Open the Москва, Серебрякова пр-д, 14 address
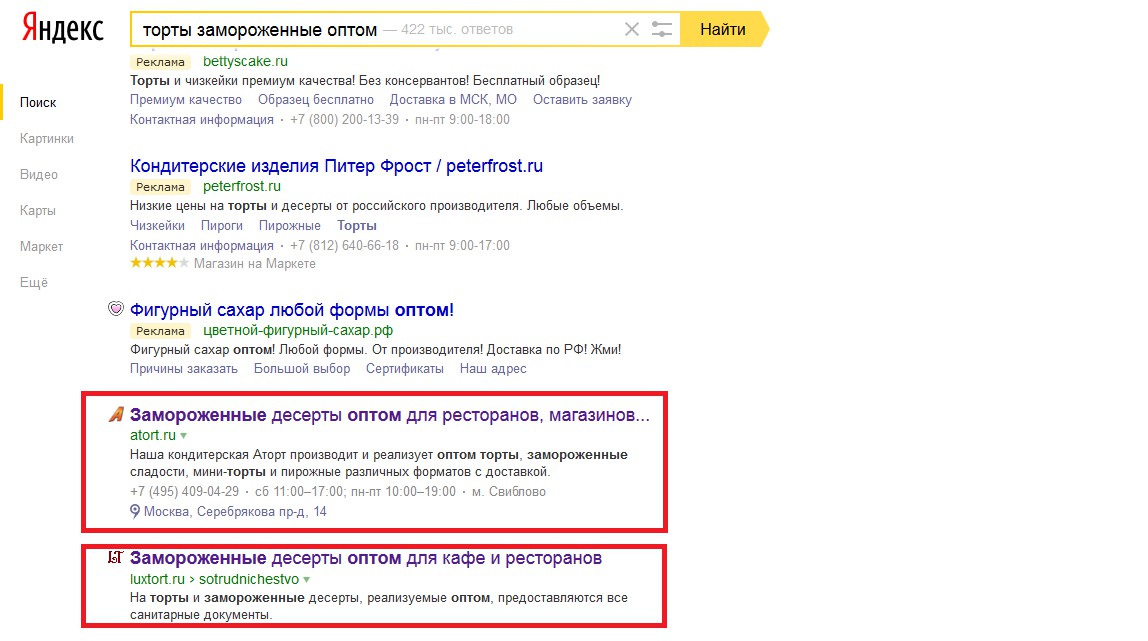Viewport: 1148px width, 641px height. 235,511
